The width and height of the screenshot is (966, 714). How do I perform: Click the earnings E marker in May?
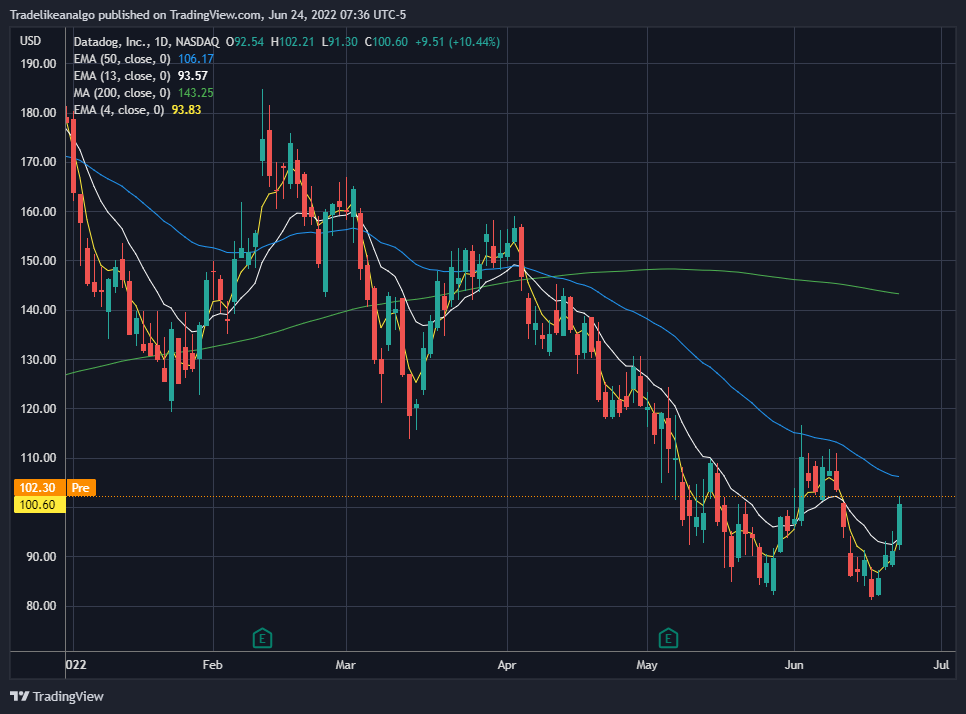click(668, 638)
